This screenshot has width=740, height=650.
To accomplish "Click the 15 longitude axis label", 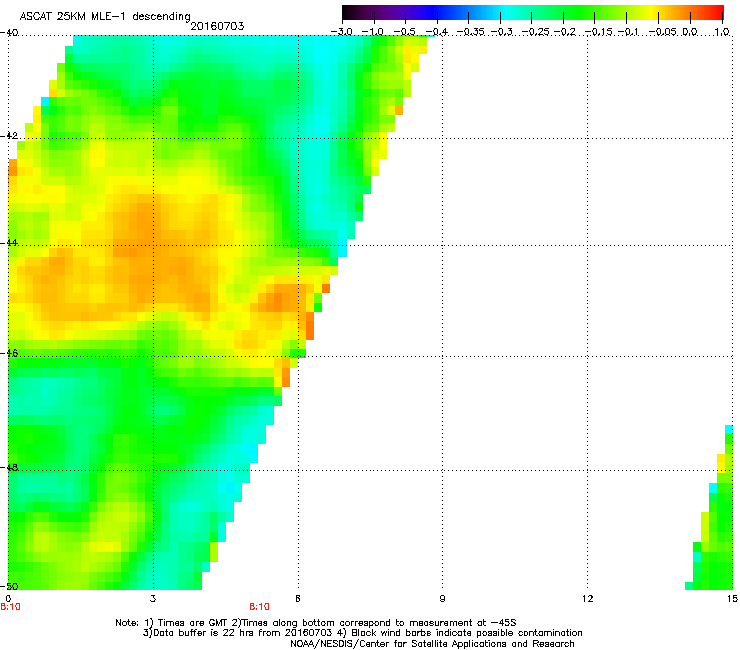I will coord(732,599).
